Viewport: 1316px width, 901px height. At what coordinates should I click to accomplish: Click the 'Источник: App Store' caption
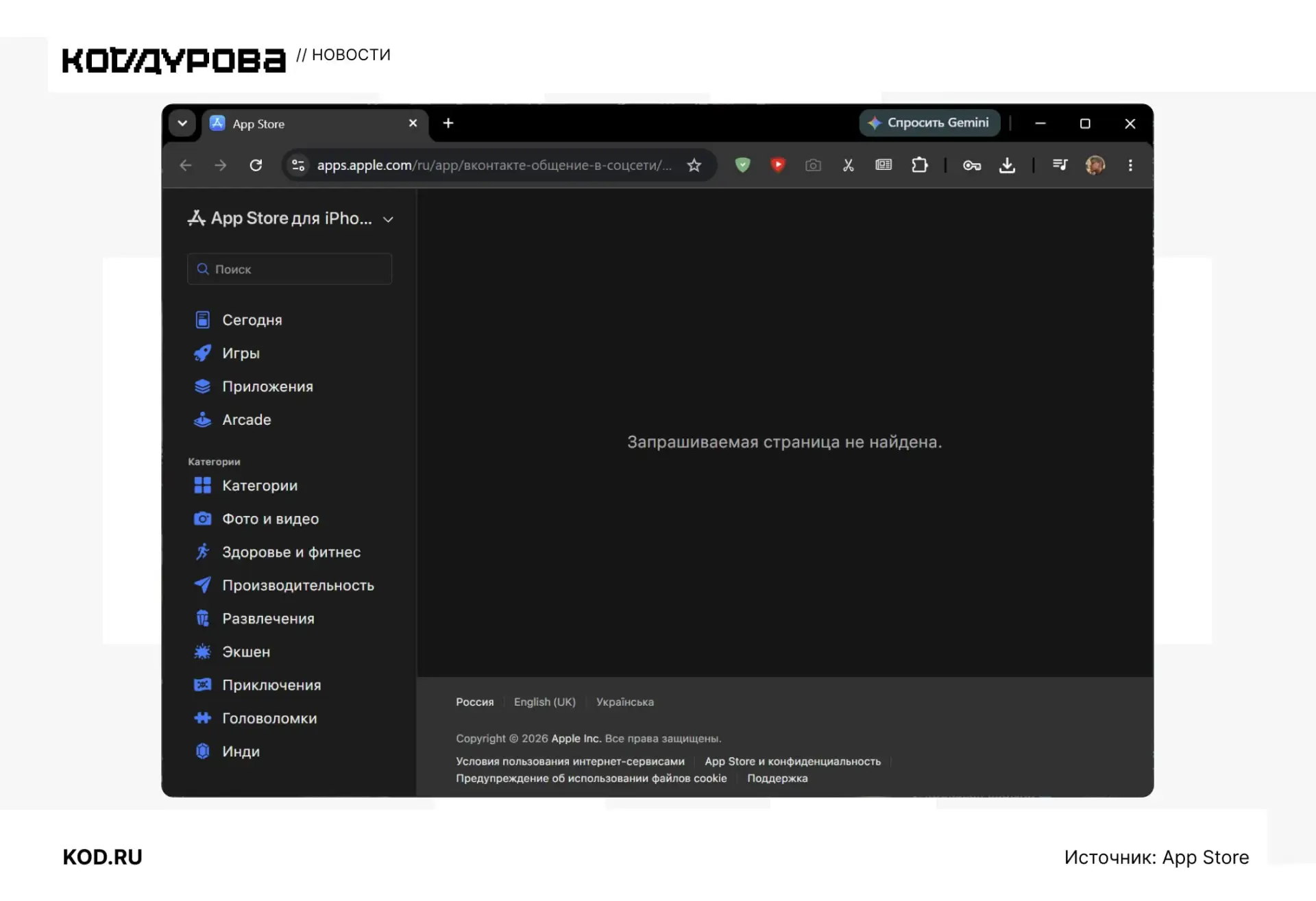[x=1156, y=858]
